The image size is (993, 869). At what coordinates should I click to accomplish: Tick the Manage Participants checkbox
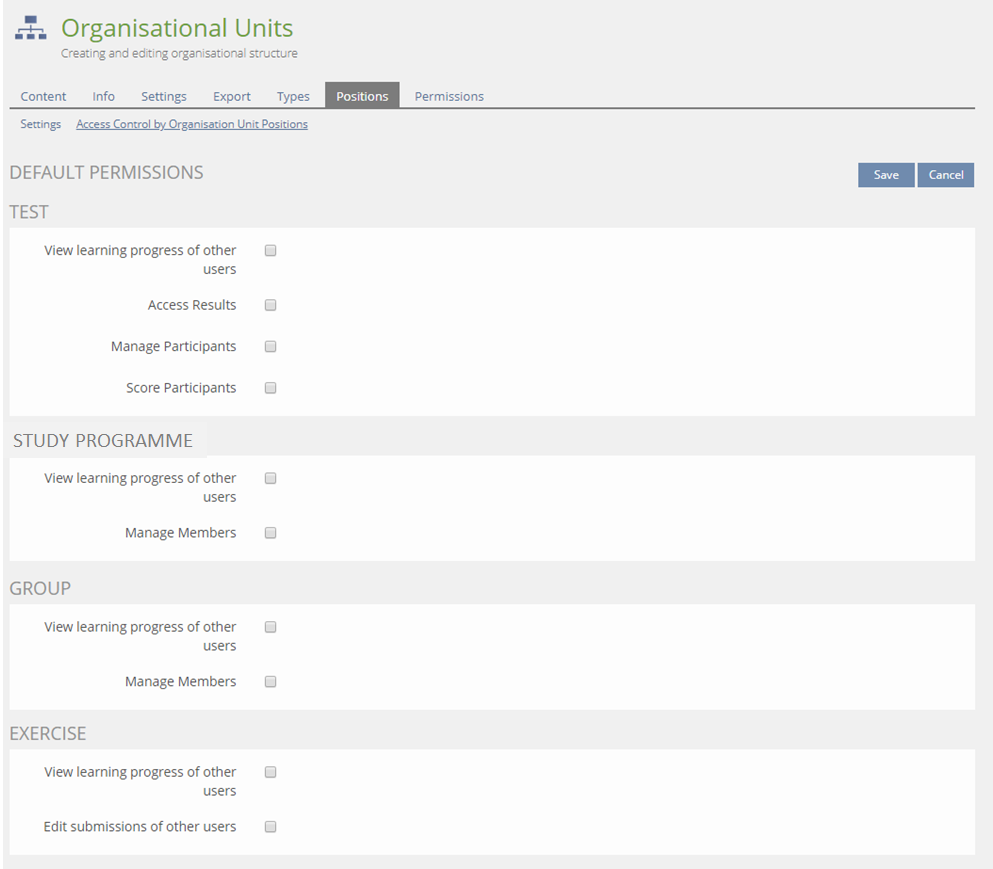(270, 347)
